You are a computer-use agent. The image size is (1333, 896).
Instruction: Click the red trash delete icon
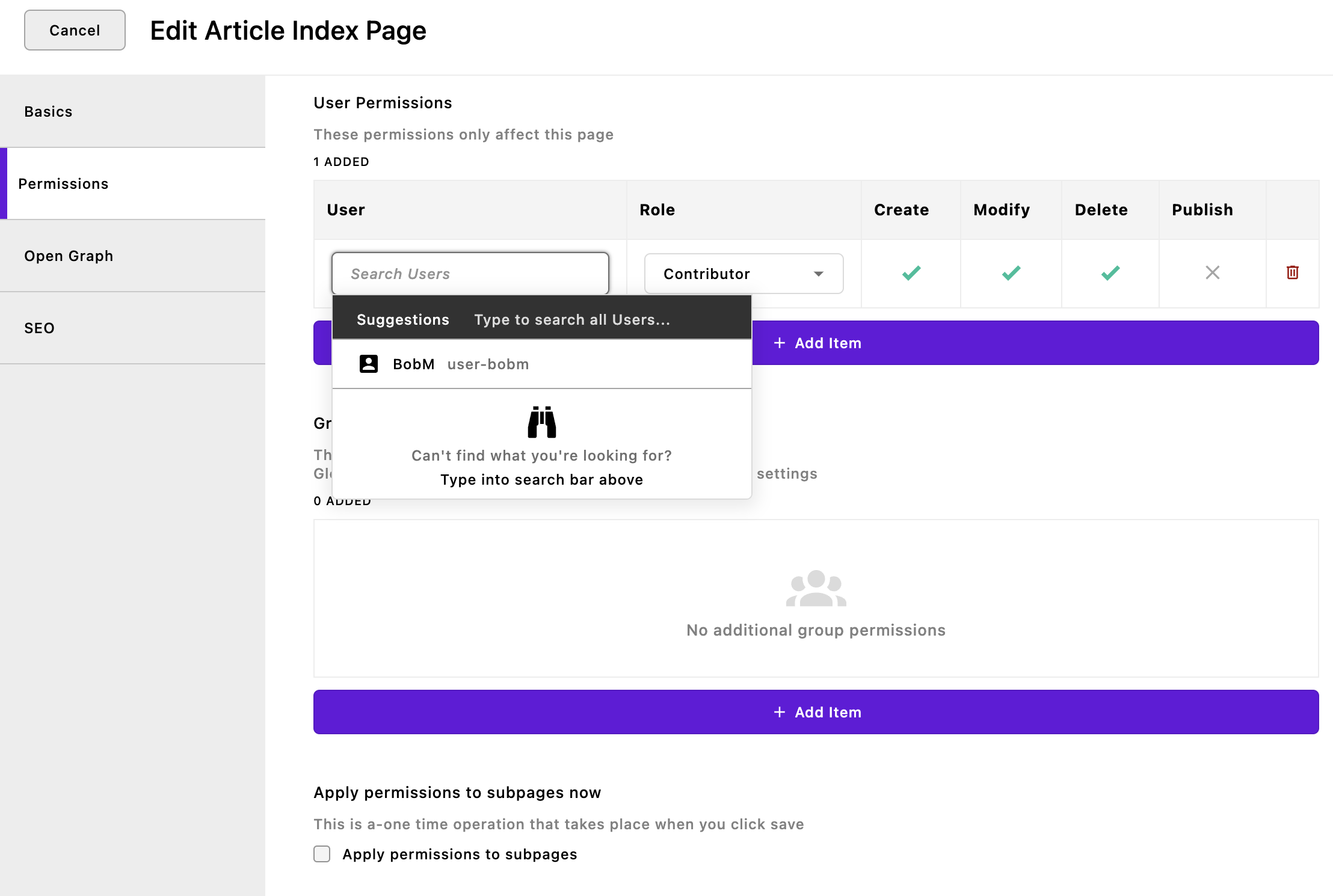click(x=1292, y=272)
